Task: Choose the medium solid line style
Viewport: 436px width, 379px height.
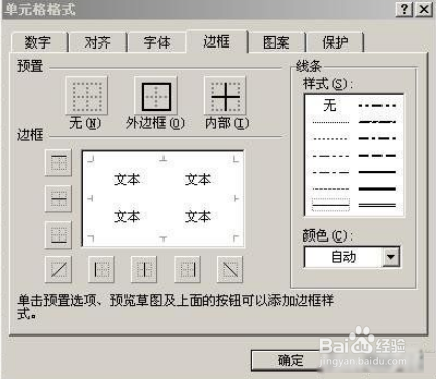Action: coord(377,172)
